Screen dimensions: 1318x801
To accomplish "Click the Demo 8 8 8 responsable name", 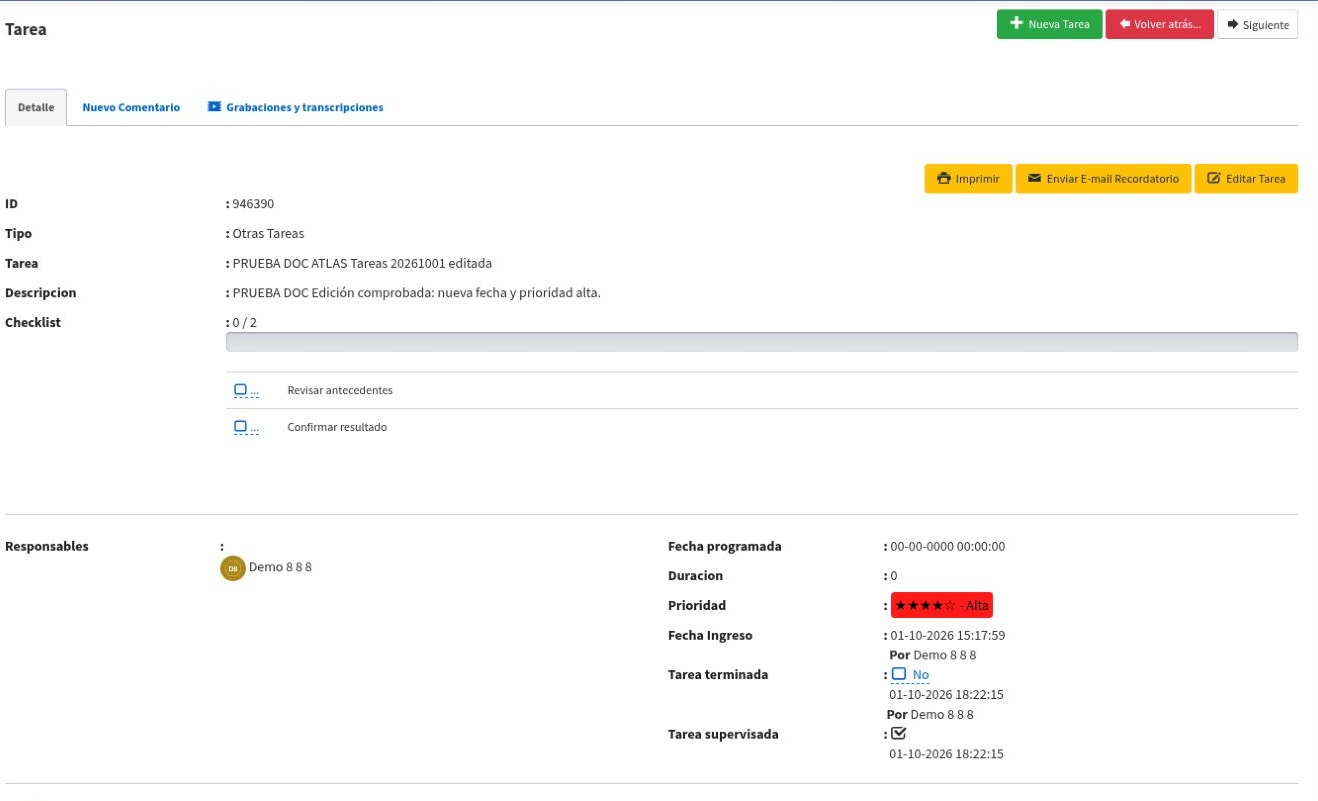I will (280, 567).
